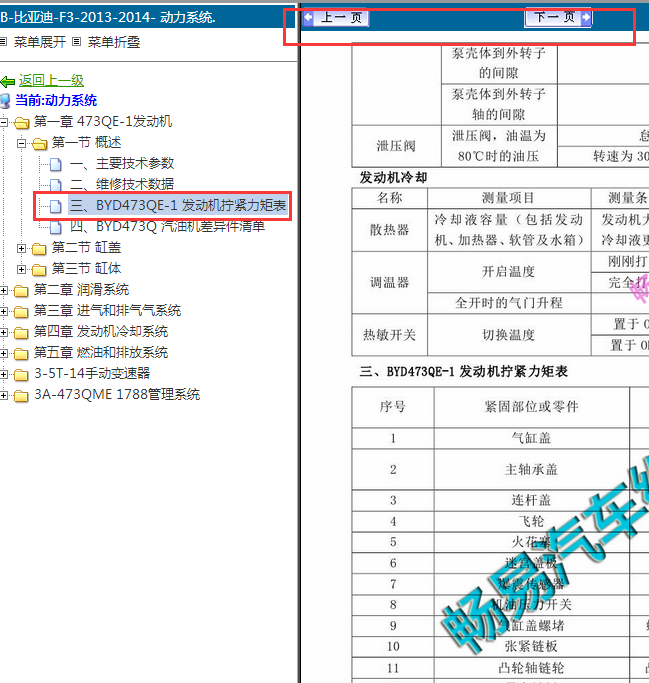Click folder icon of 第三节 缸体
The image size is (649, 683).
click(x=39, y=270)
